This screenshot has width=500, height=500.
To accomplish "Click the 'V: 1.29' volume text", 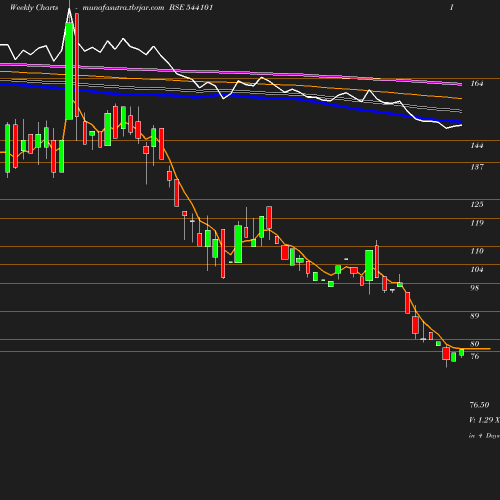I will tap(481, 420).
